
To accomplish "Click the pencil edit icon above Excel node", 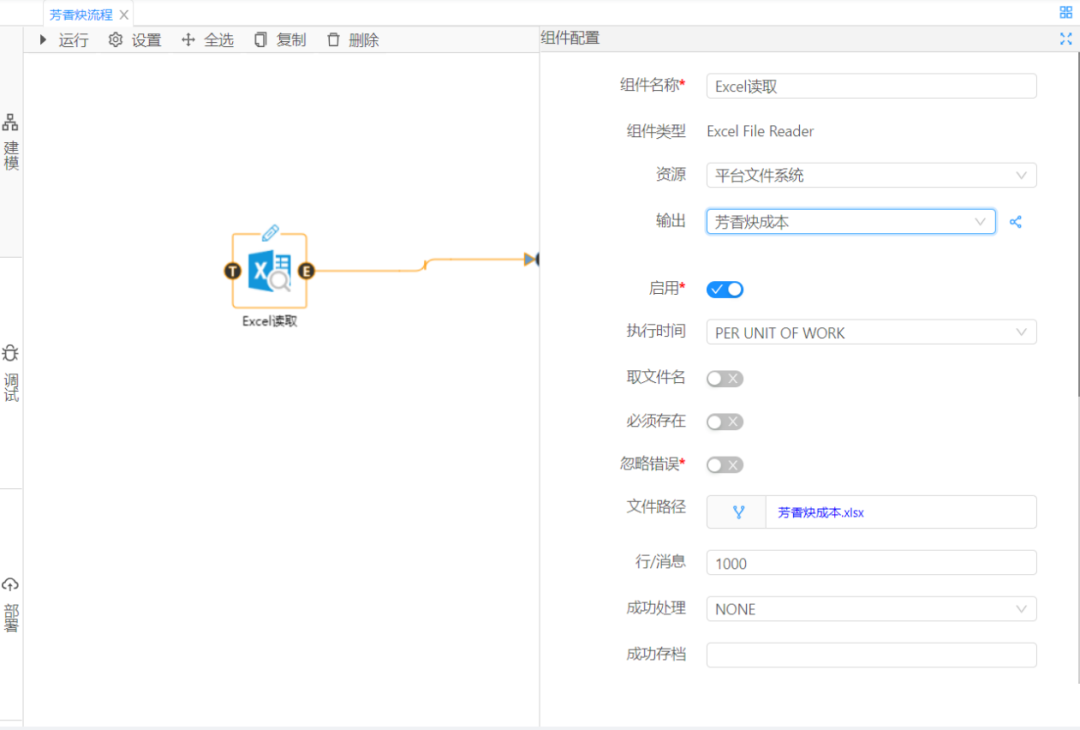I will [270, 233].
